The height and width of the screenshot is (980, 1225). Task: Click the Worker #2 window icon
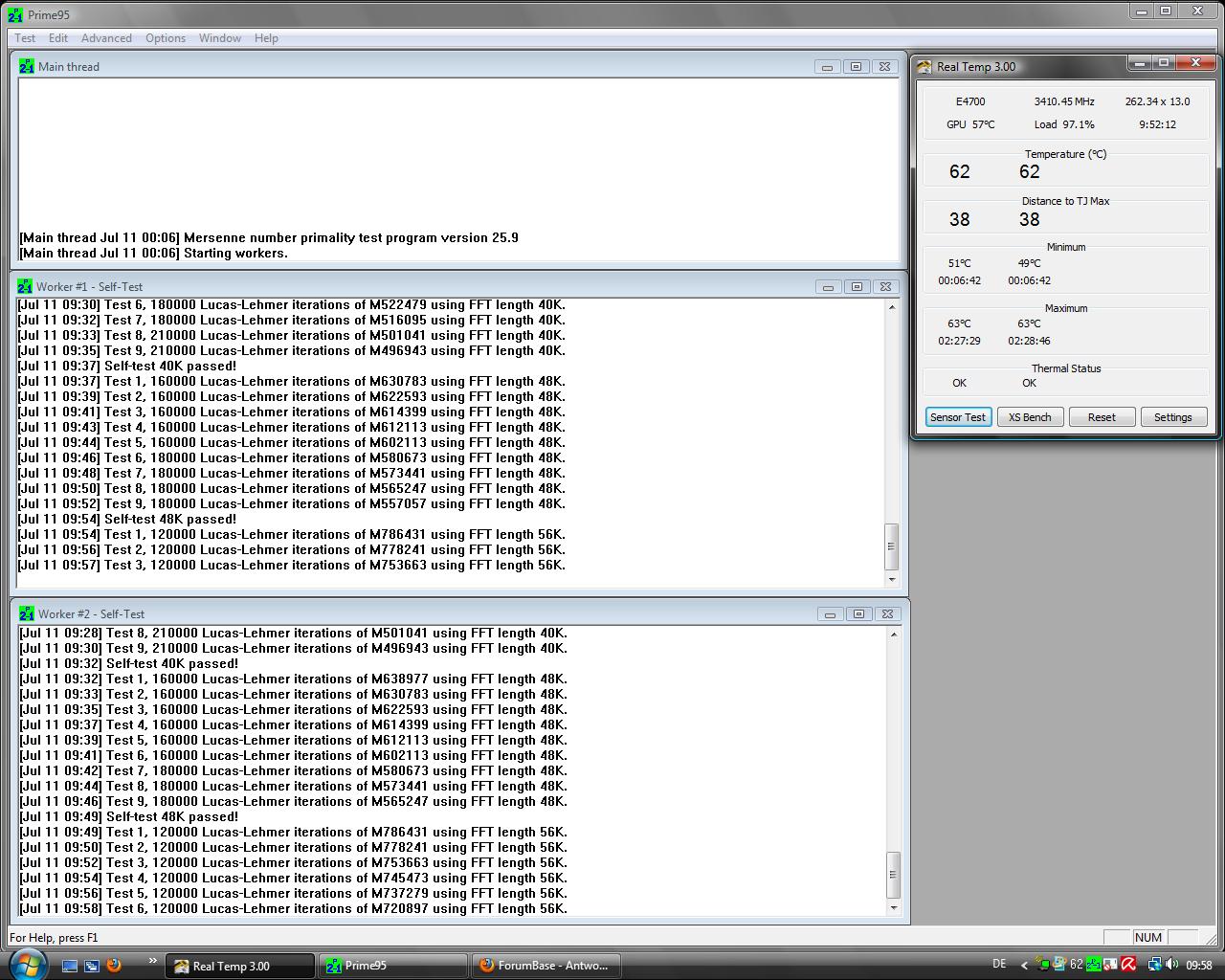click(27, 613)
